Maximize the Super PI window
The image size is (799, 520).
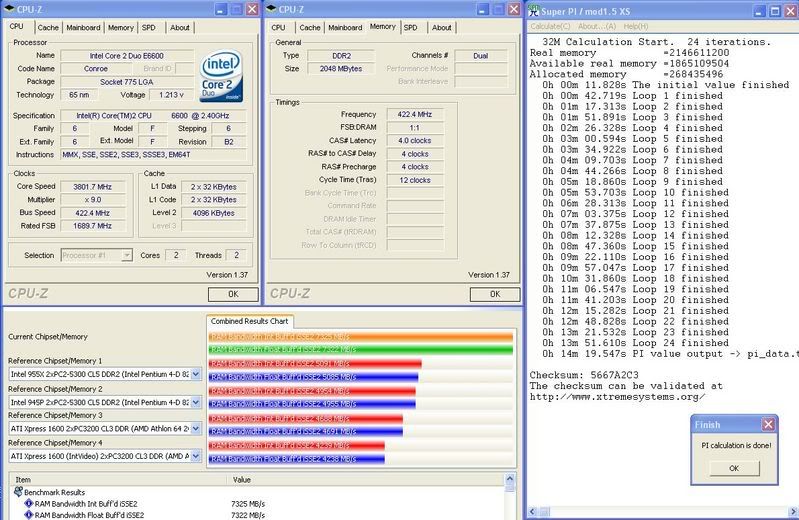(775, 10)
